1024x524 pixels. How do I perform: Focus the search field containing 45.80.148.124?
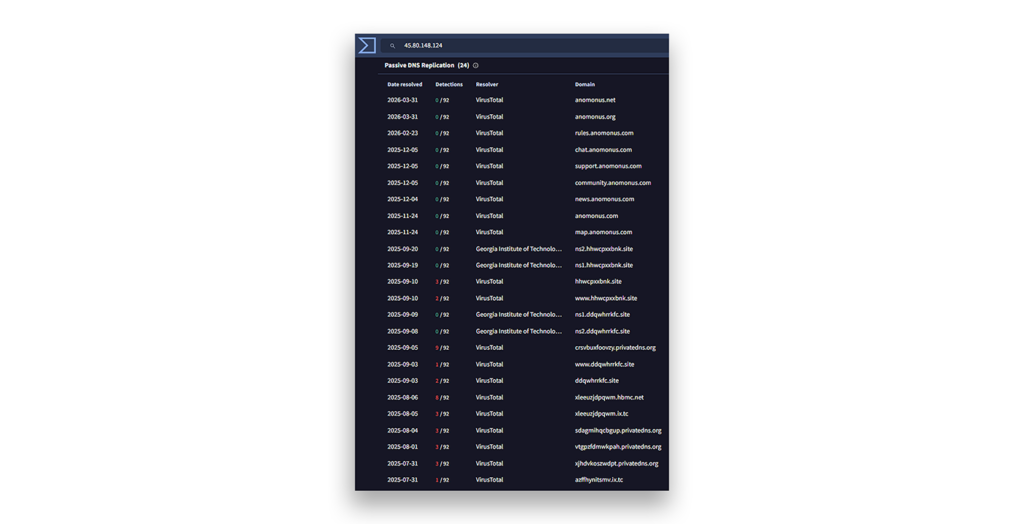pos(524,46)
